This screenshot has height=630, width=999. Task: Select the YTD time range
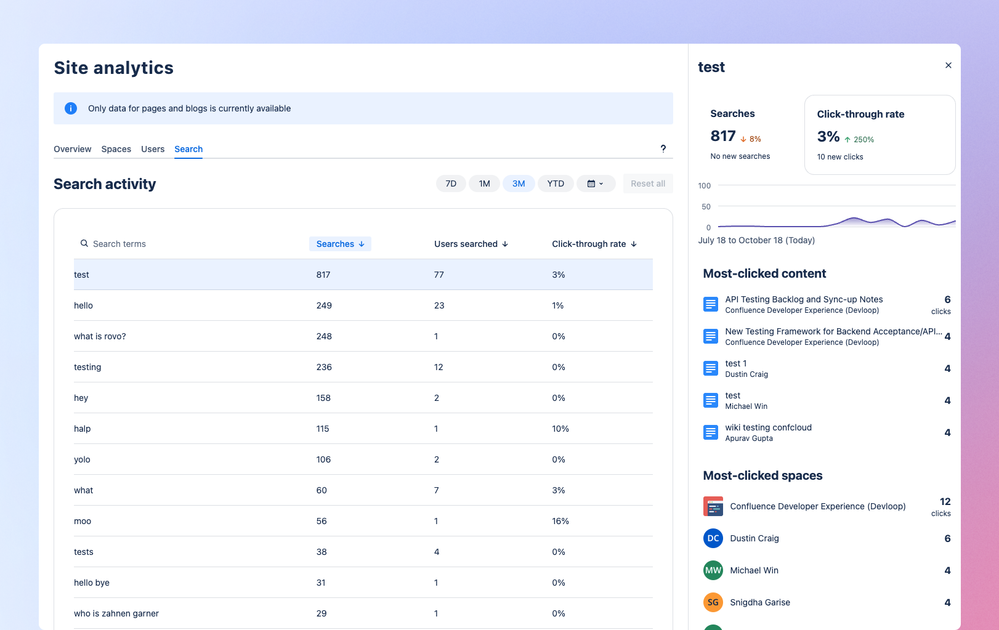554,183
